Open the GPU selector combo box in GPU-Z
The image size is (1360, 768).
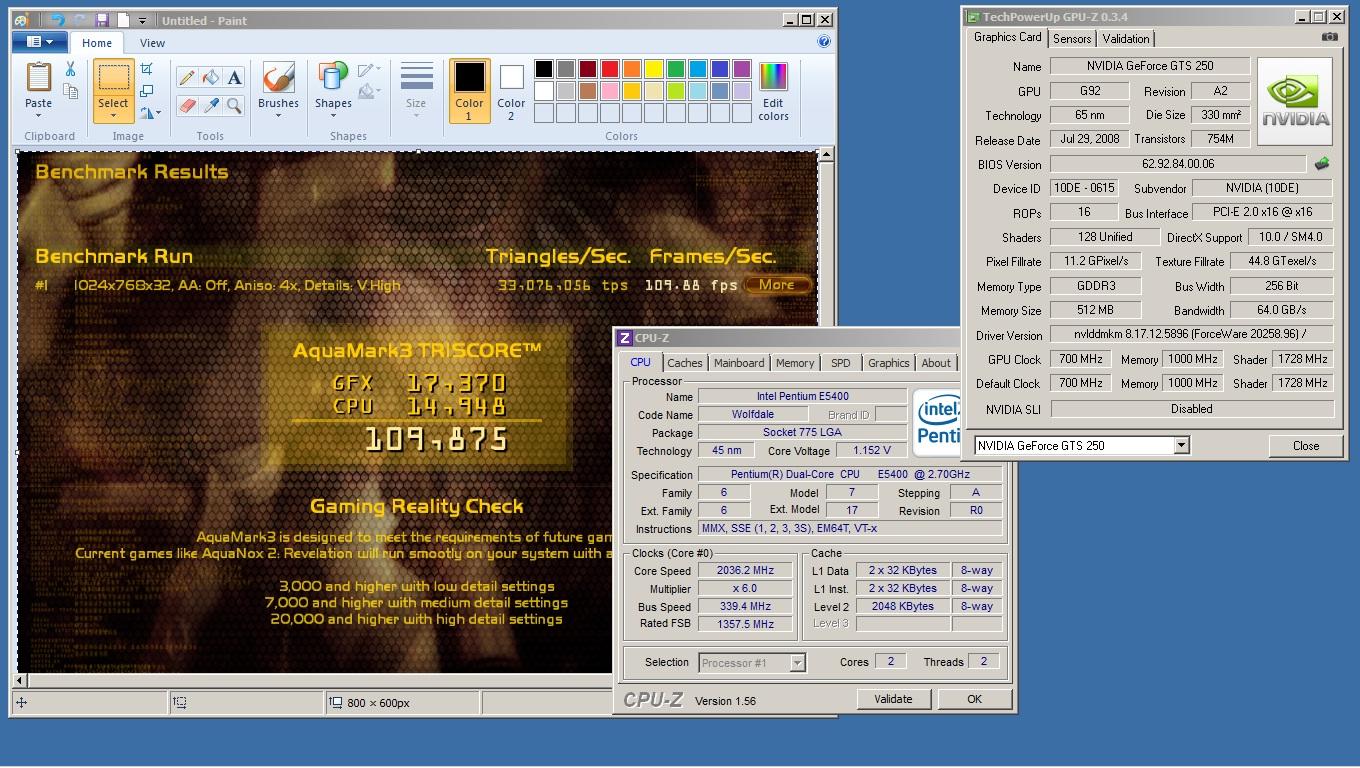1082,445
